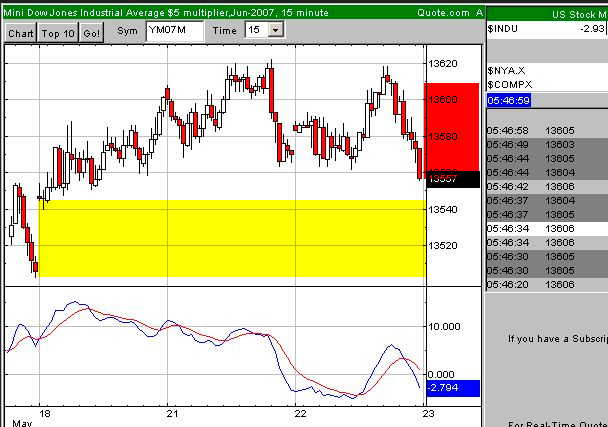
Task: Click the 13620 price axis label
Action: 444,63
